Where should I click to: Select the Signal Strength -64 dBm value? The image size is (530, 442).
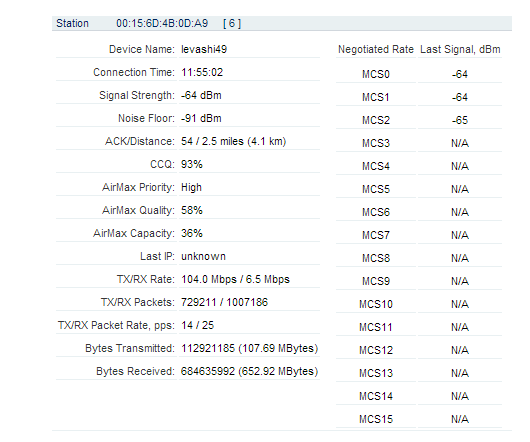(x=201, y=95)
